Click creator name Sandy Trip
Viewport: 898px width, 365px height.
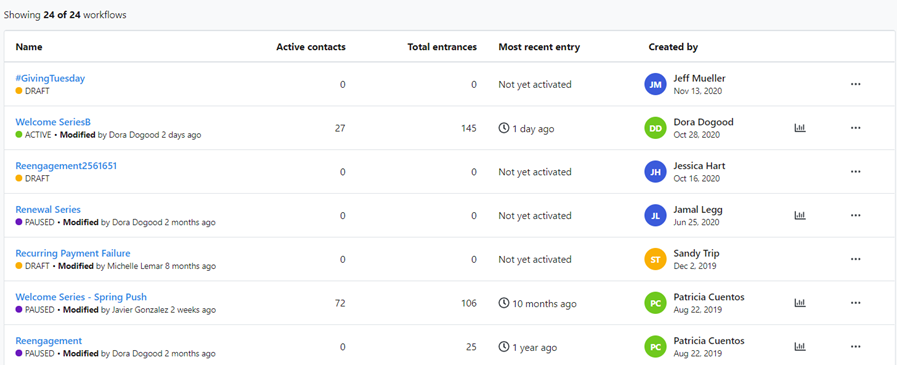click(696, 253)
